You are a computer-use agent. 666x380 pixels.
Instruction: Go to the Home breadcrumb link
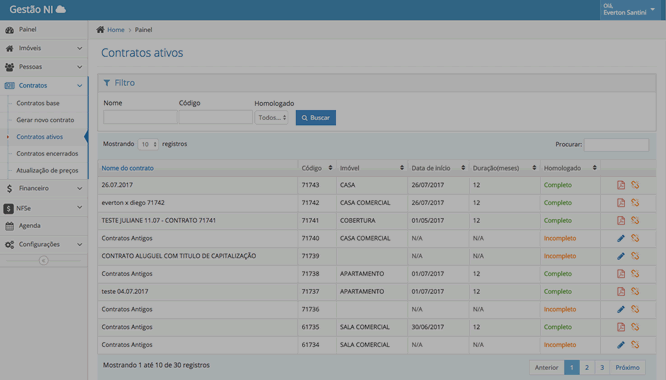click(116, 30)
